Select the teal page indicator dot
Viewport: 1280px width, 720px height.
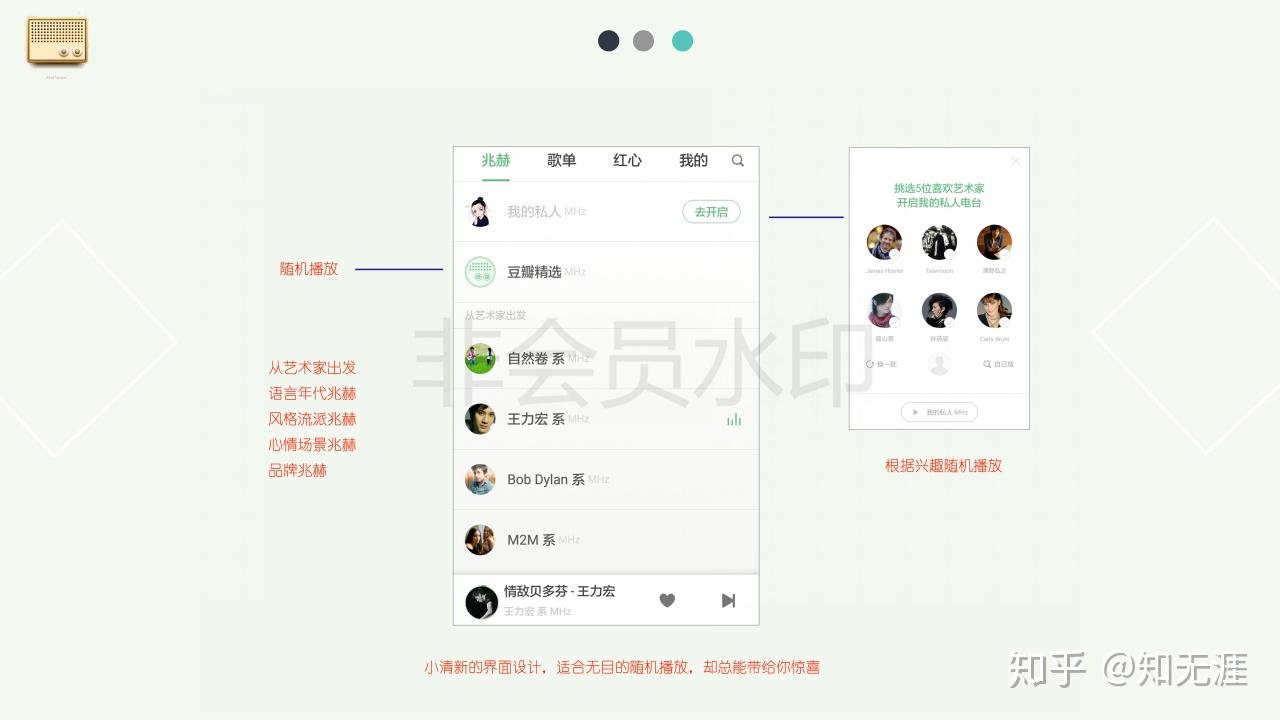pyautogui.click(x=682, y=41)
